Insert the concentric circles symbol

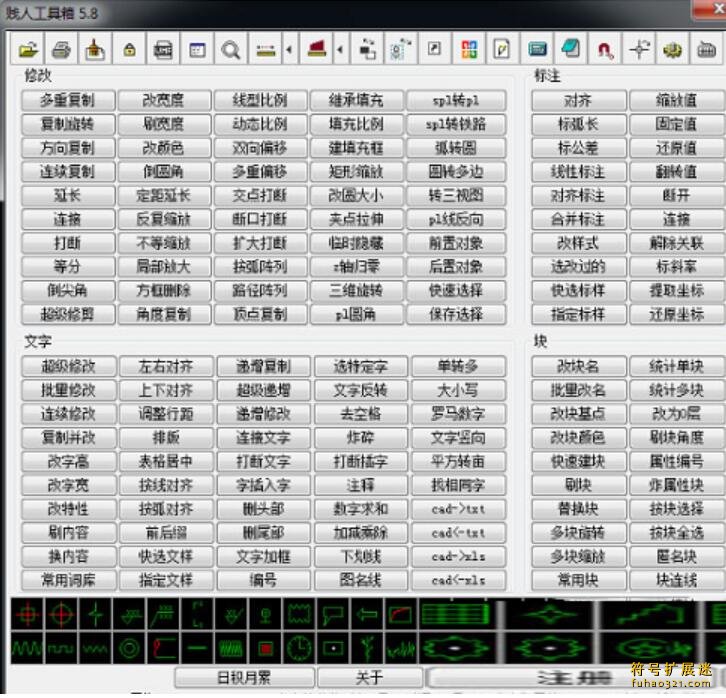(x=129, y=648)
